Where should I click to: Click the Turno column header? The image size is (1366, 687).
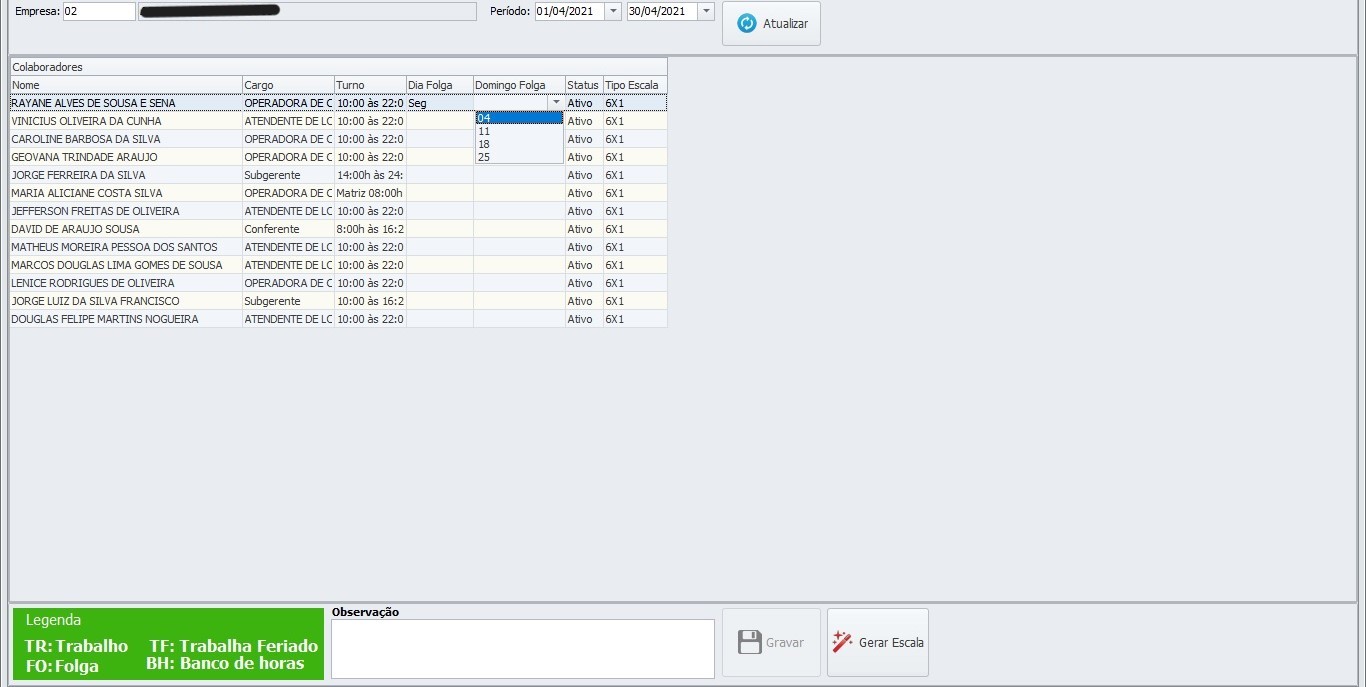(x=370, y=85)
